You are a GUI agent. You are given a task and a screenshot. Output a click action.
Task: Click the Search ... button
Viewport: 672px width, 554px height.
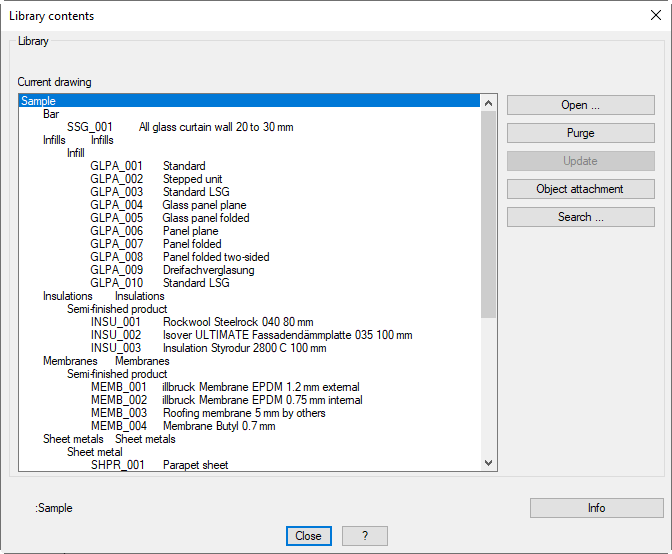pyautogui.click(x=580, y=217)
